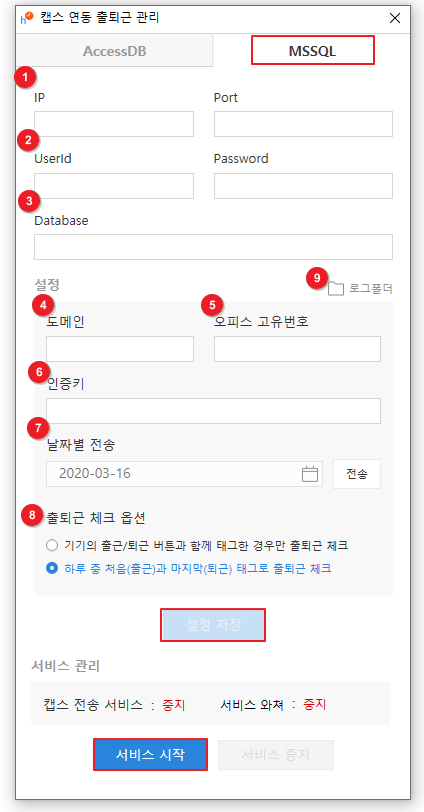424x812 pixels.
Task: Focus the Port input field
Action: tap(303, 124)
